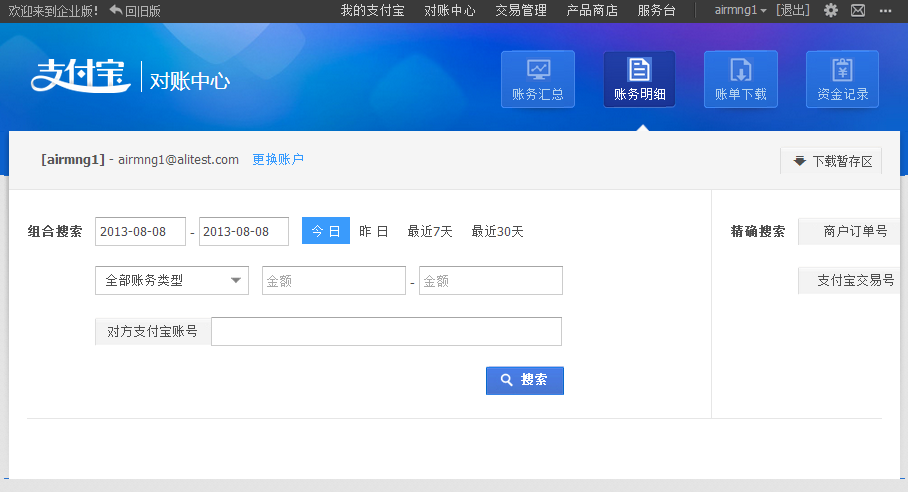
Task: Open the settings gear icon
Action: point(831,10)
